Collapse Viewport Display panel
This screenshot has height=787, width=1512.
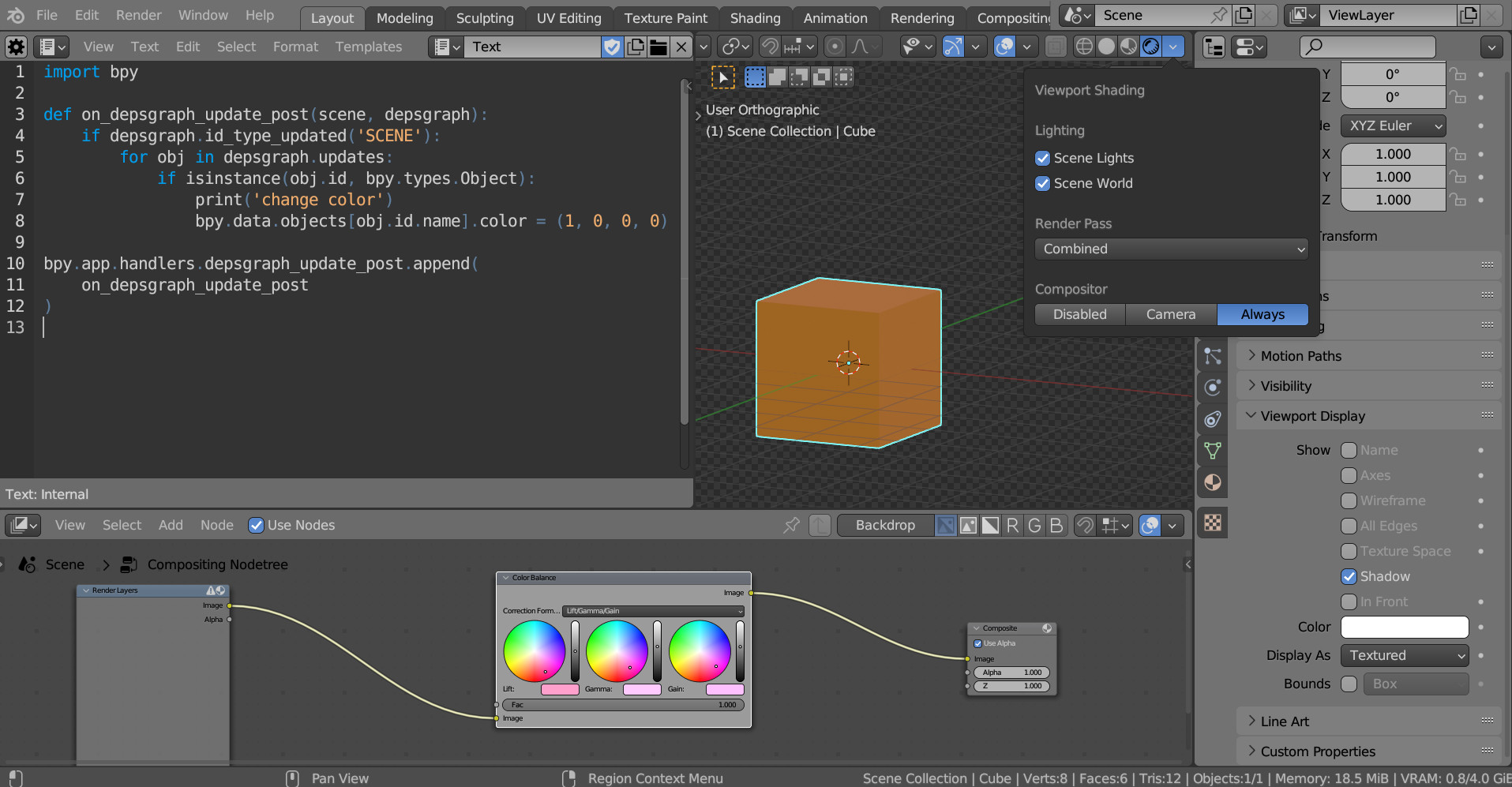pos(1368,416)
